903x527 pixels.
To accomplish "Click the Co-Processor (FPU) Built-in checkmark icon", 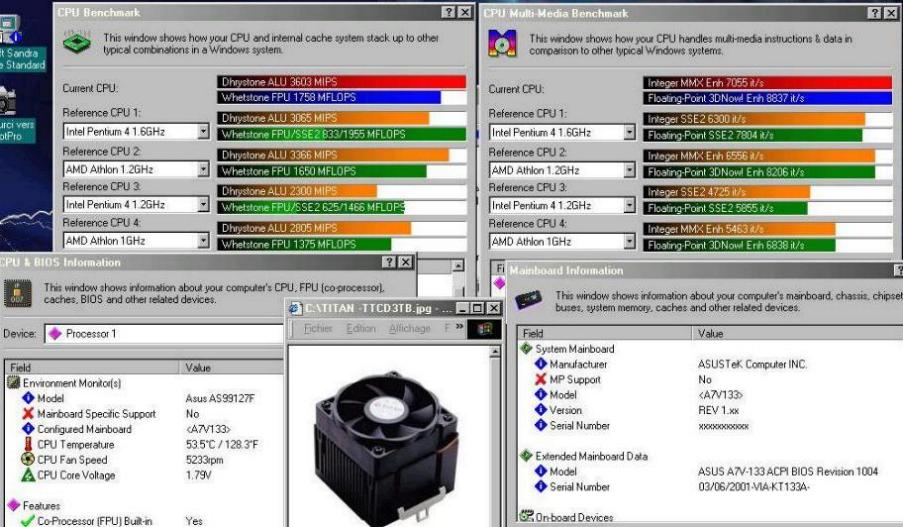I will click(28, 521).
